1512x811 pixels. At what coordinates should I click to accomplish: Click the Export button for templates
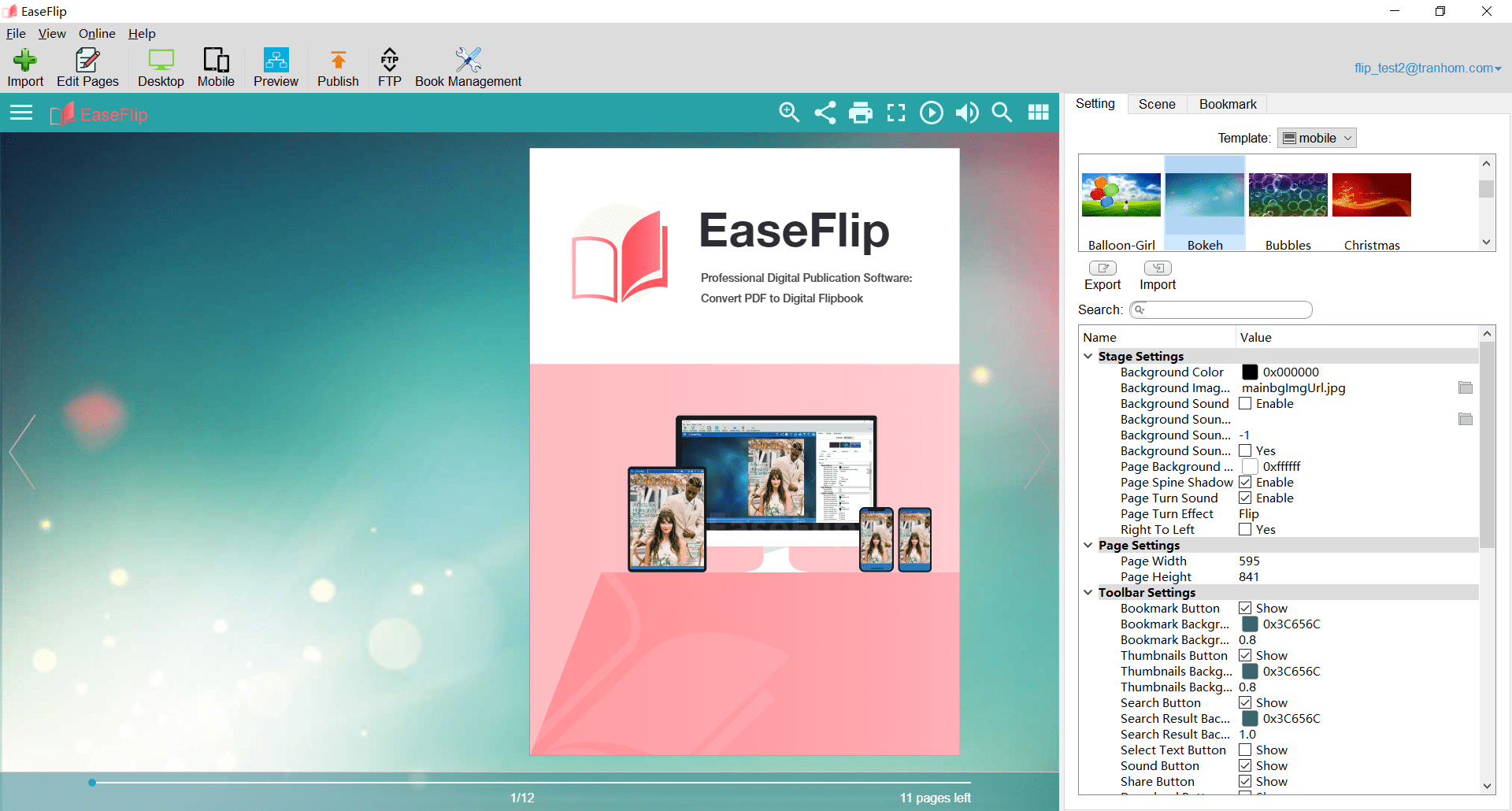pos(1102,275)
